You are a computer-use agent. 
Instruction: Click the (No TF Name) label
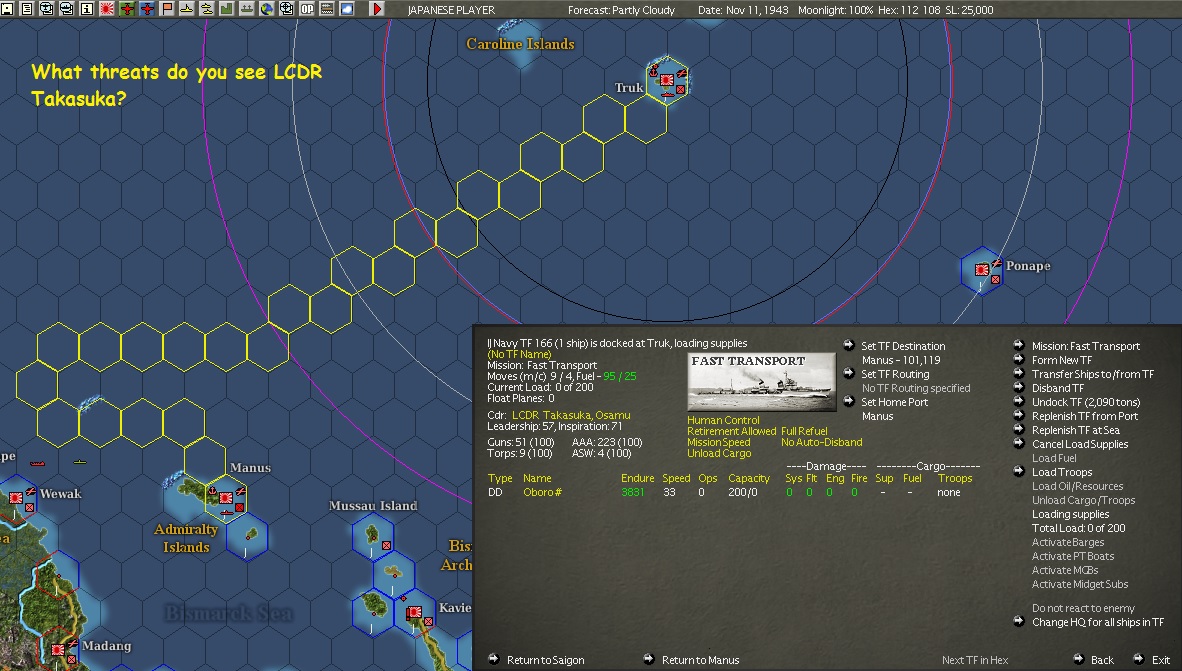[519, 354]
